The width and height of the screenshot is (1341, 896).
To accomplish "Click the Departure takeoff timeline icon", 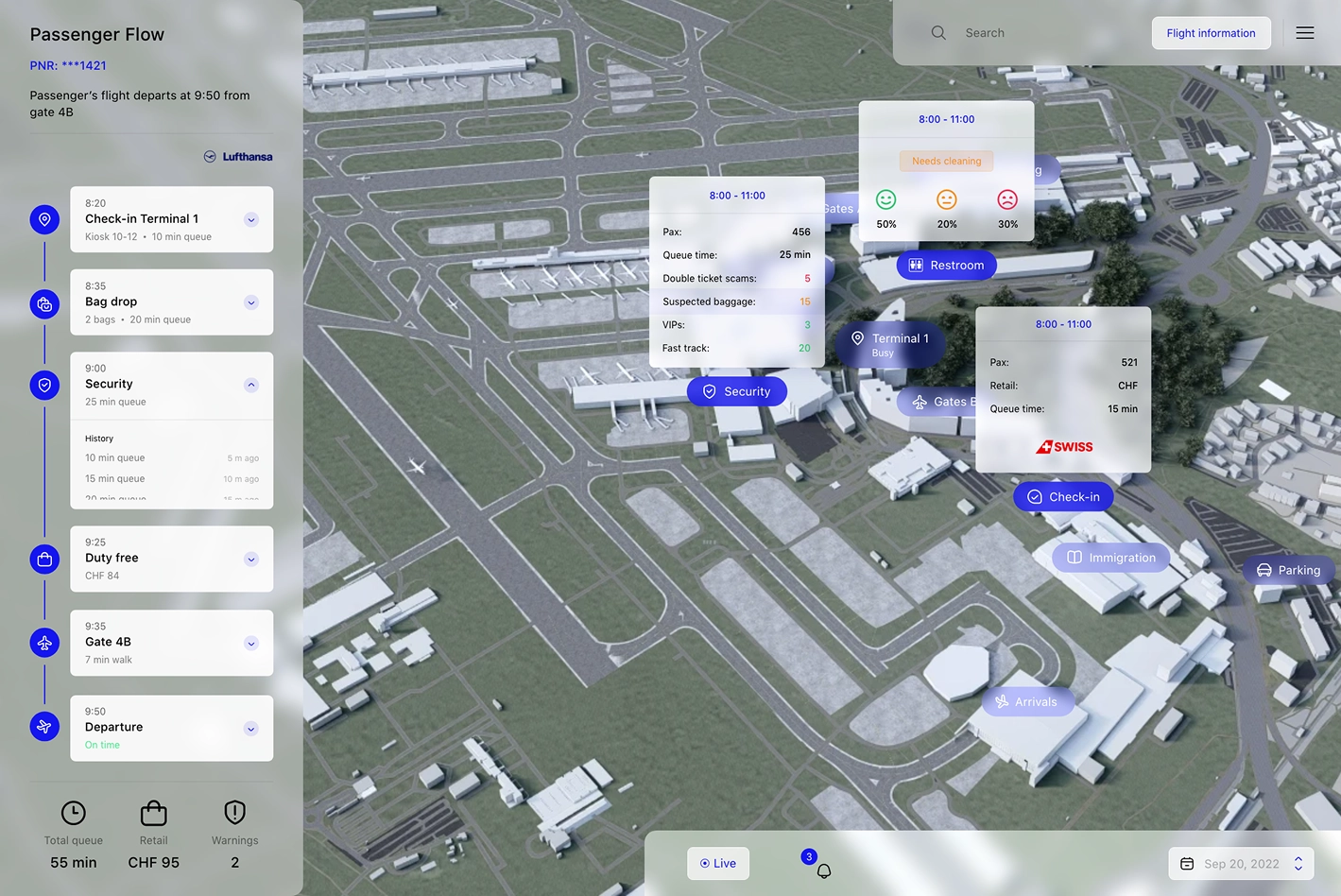I will 44,726.
